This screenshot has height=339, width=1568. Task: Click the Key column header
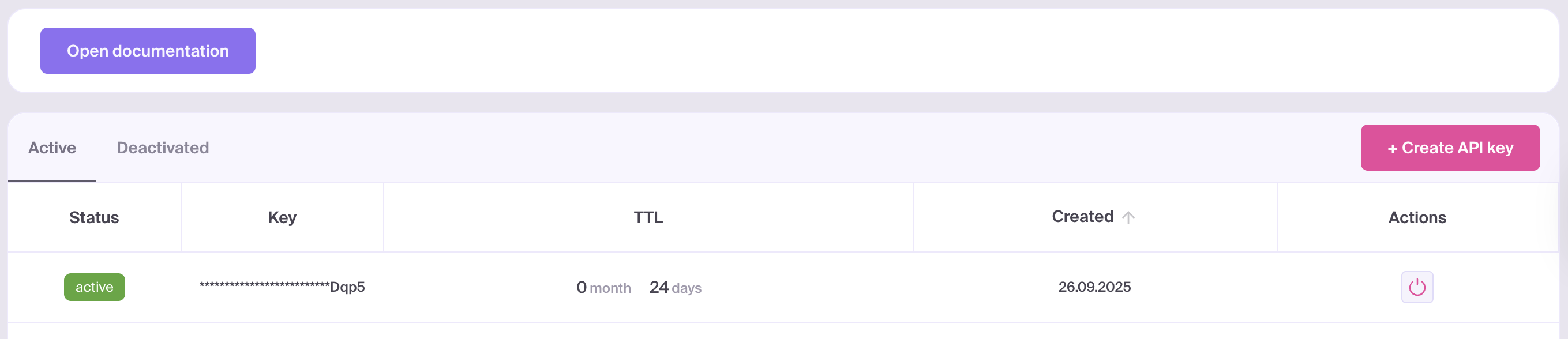coord(282,217)
